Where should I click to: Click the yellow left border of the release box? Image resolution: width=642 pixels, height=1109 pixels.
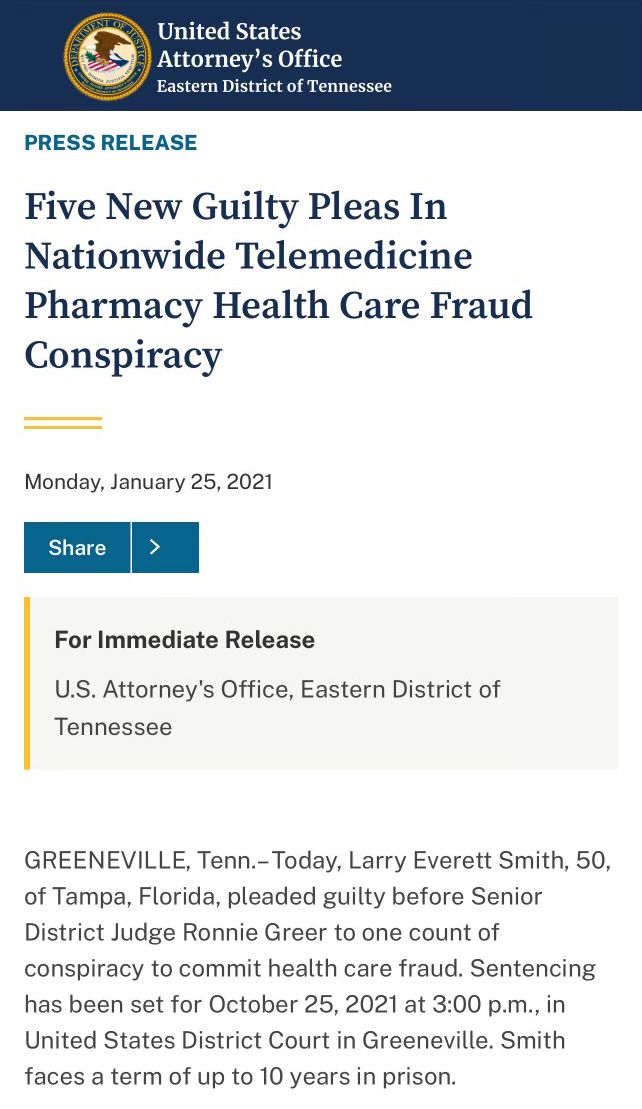[27, 683]
